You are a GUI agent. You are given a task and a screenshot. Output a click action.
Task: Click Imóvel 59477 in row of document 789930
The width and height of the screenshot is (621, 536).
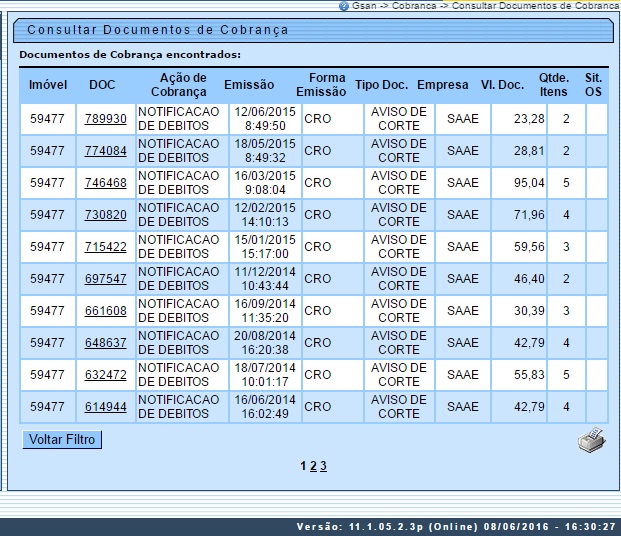[47, 119]
